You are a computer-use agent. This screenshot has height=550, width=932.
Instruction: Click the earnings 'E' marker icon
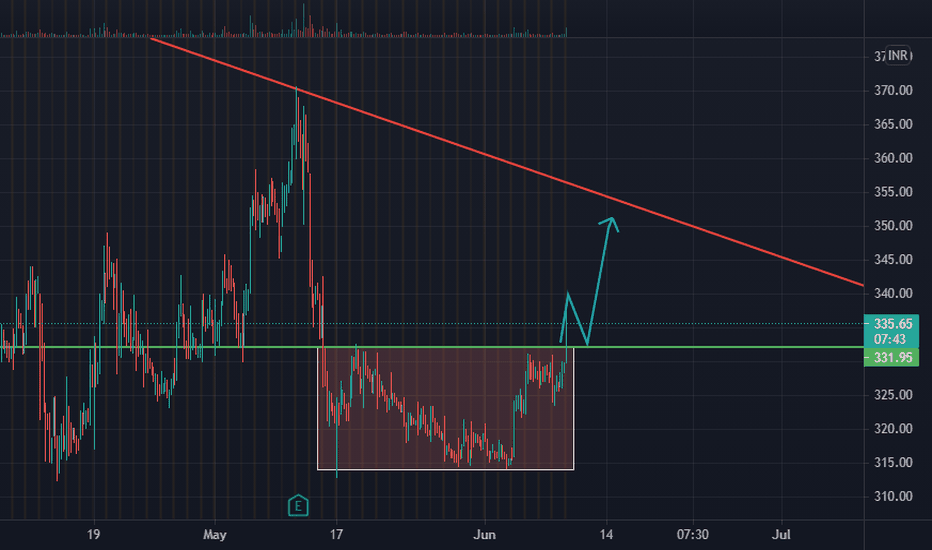[x=298, y=506]
